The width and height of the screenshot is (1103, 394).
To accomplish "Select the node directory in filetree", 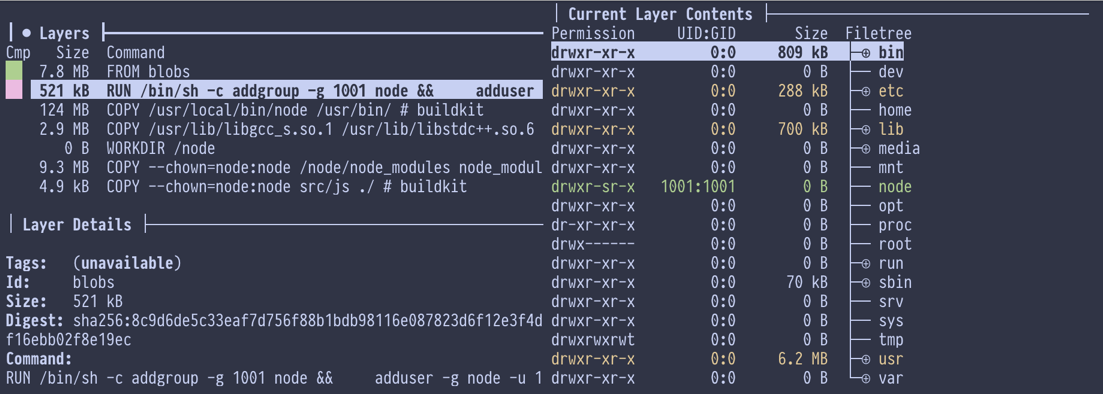I will pyautogui.click(x=895, y=187).
